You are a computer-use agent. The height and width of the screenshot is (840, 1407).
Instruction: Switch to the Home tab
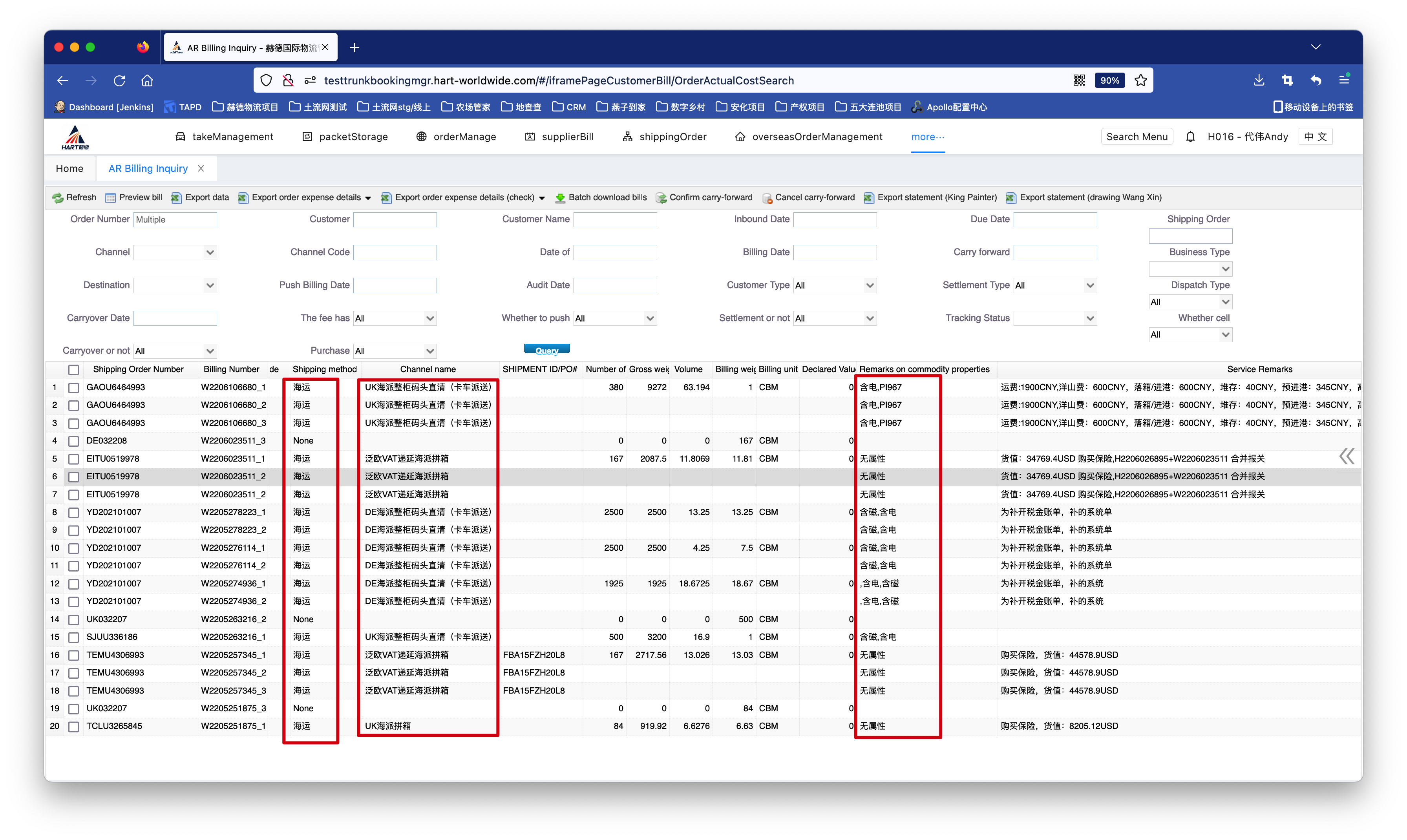pos(69,169)
